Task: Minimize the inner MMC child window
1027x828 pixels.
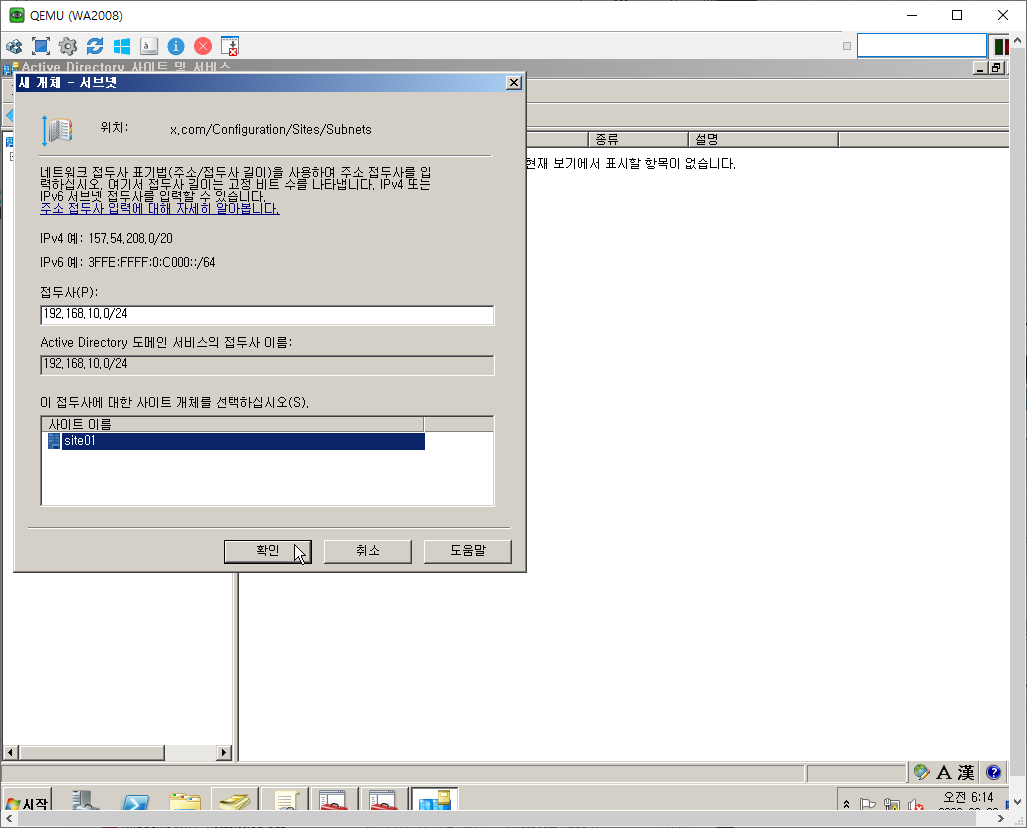Action: (980, 67)
